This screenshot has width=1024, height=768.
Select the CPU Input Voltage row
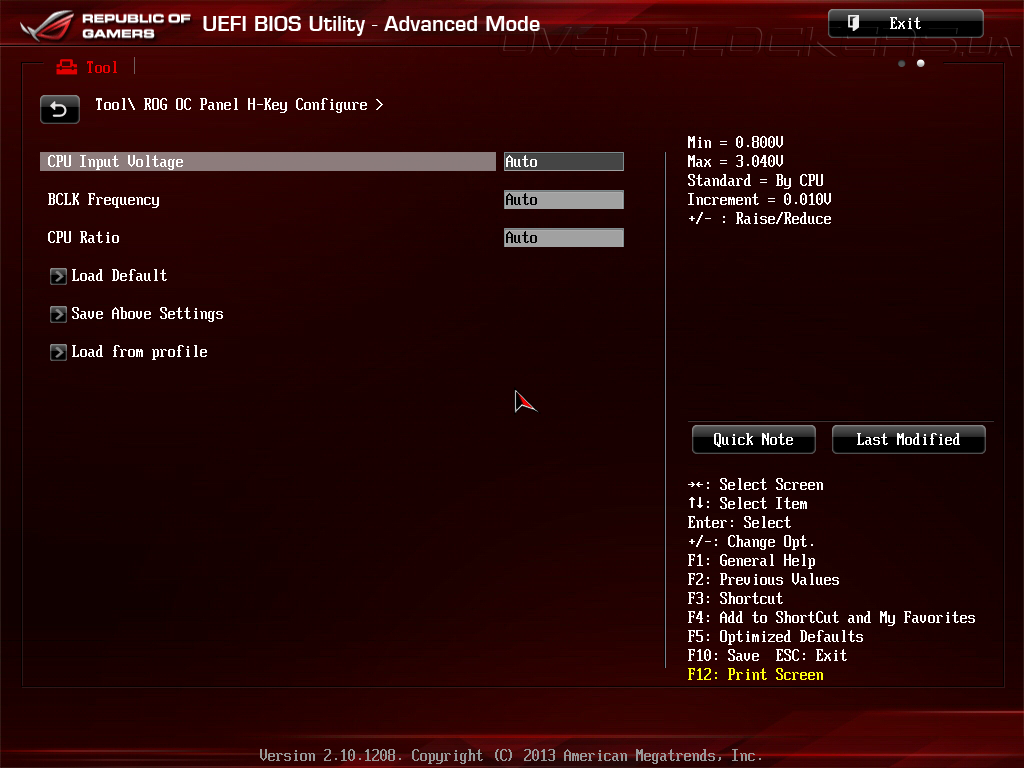click(268, 161)
